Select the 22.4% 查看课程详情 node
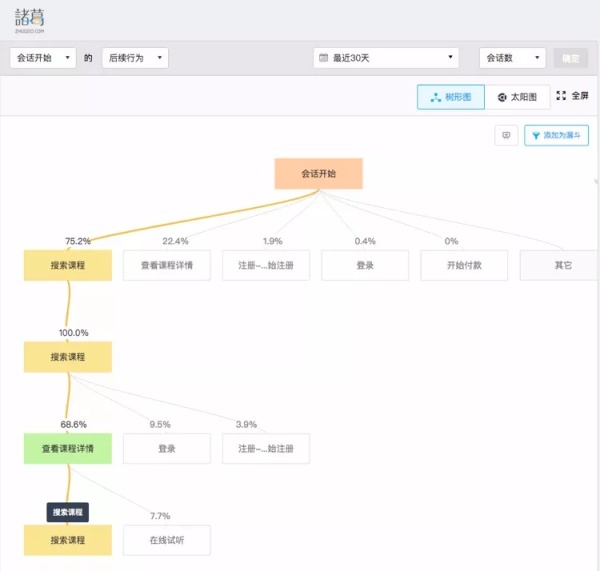Screen dimensions: 600x571 (x=166, y=265)
